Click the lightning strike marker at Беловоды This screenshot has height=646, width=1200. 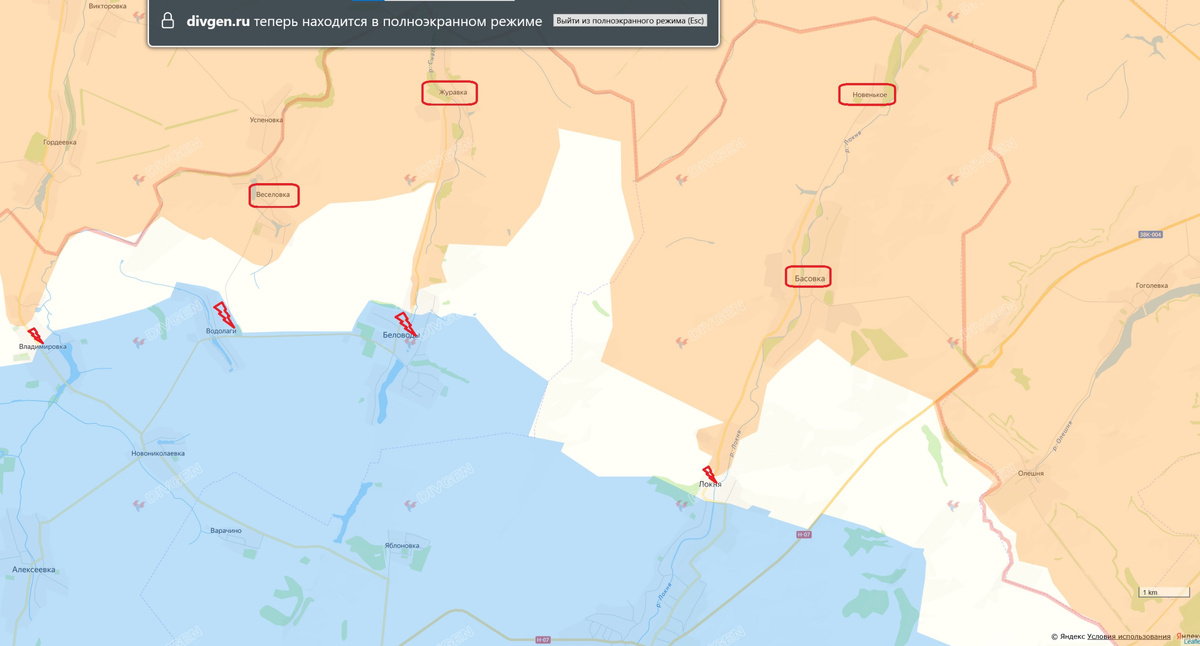[x=406, y=325]
